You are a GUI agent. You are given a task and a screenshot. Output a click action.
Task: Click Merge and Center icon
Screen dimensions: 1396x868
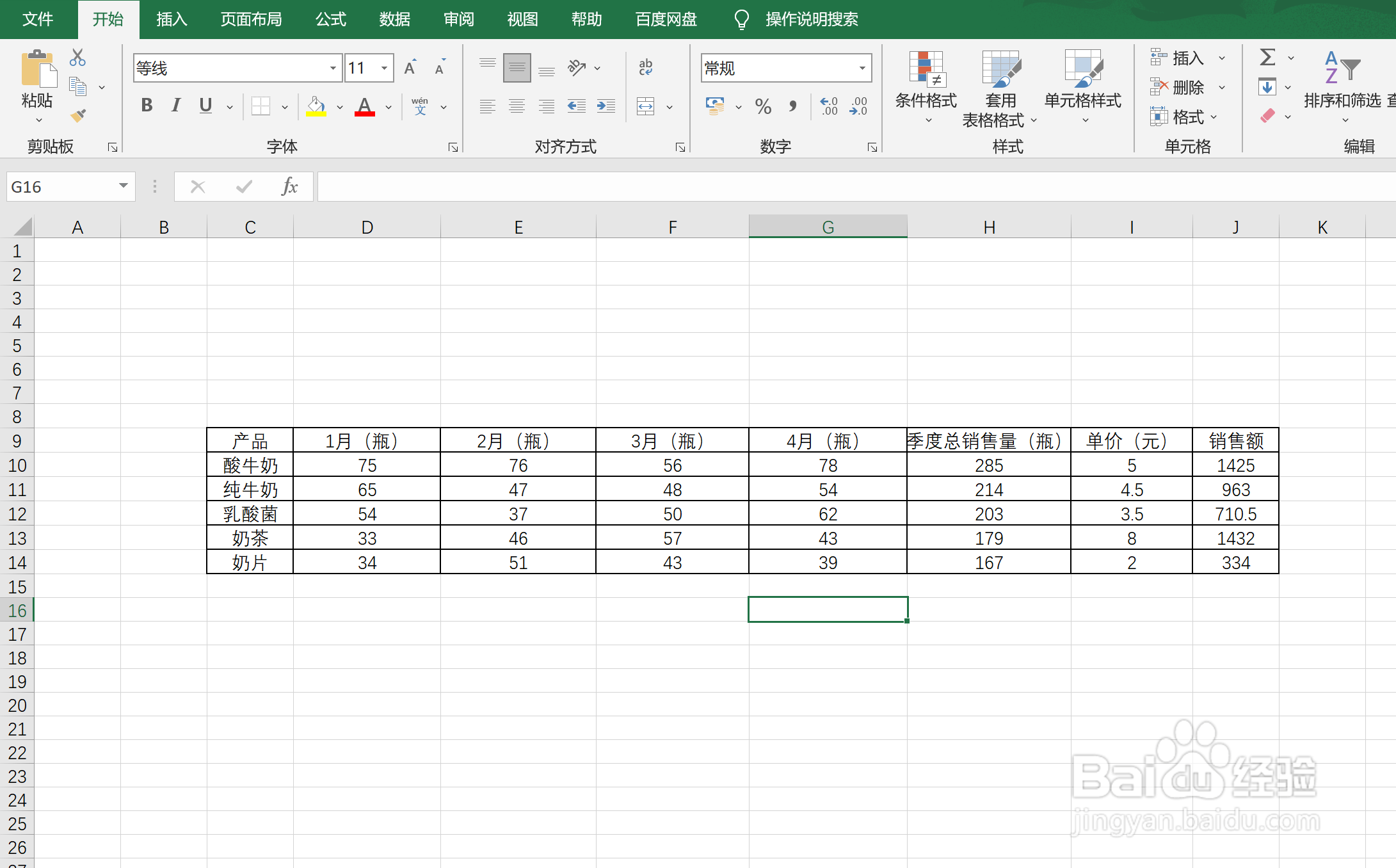(646, 106)
